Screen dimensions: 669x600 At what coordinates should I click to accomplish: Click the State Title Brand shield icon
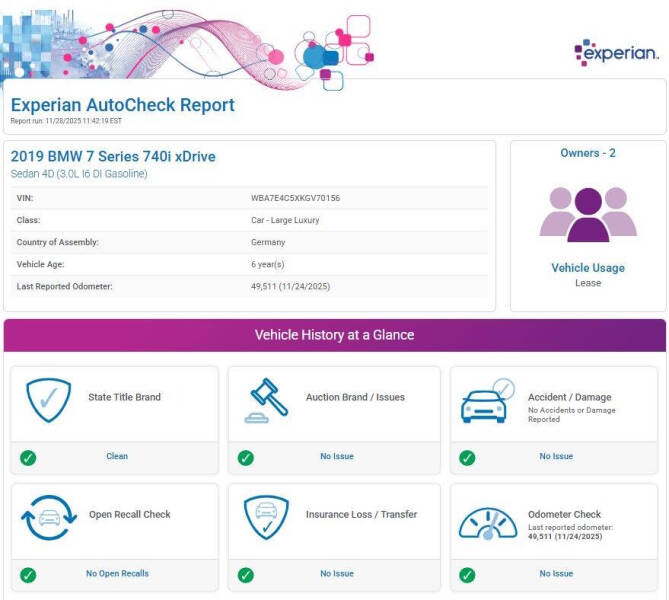point(49,400)
